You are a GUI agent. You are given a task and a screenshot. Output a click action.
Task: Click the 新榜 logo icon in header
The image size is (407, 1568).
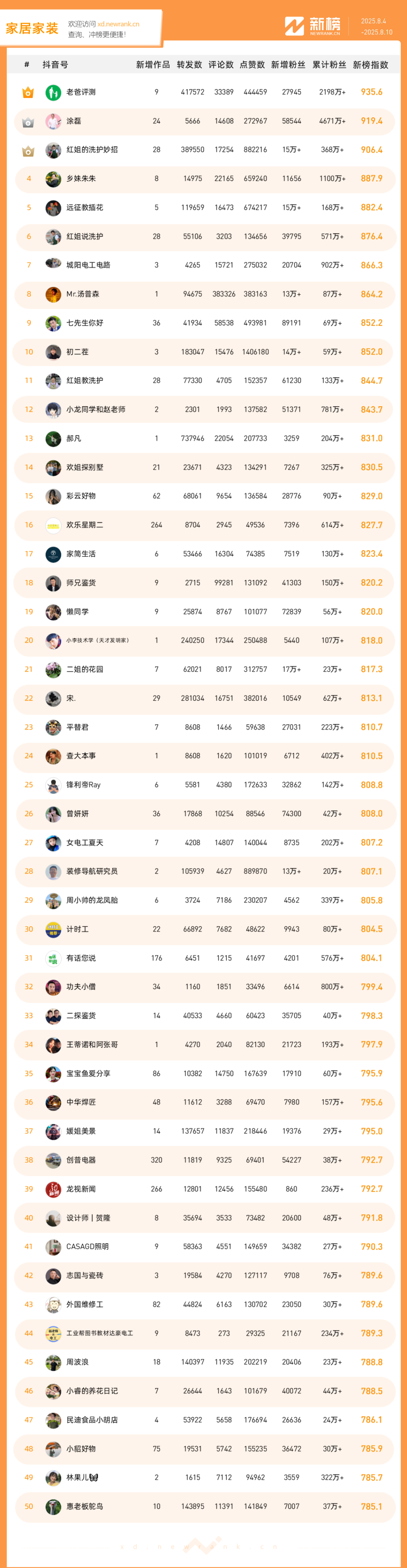click(x=294, y=26)
